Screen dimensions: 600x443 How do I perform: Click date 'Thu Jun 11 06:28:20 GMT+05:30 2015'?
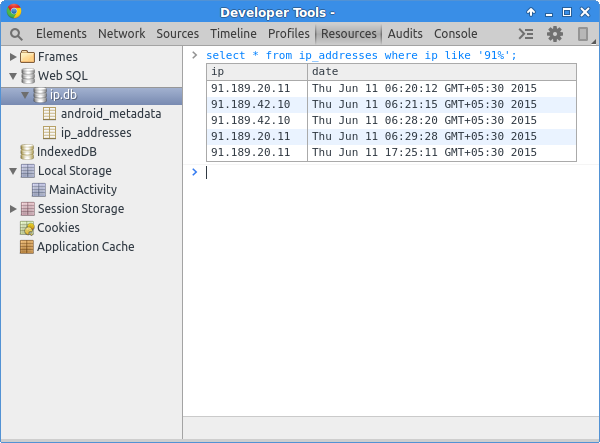424,121
